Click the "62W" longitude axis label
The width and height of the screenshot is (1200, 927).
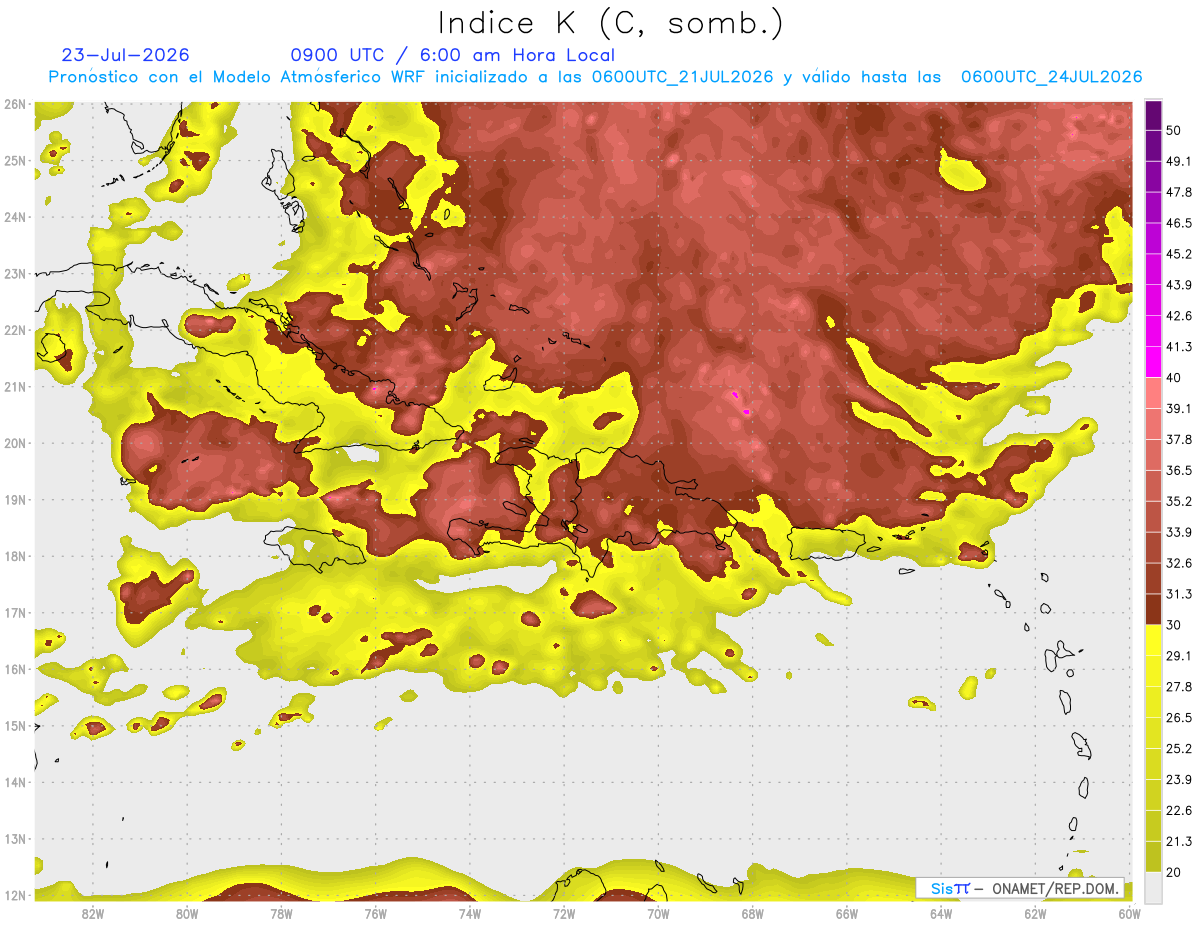1036,913
